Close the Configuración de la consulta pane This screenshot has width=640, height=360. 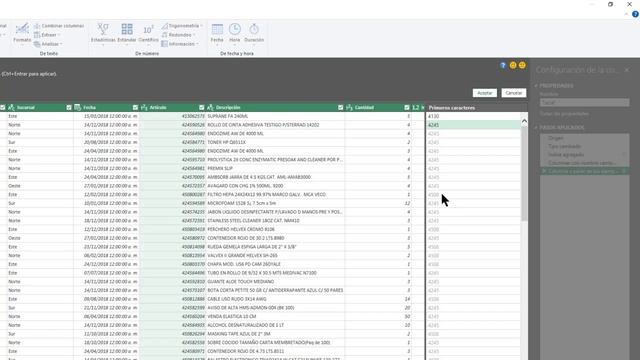pyautogui.click(x=627, y=70)
